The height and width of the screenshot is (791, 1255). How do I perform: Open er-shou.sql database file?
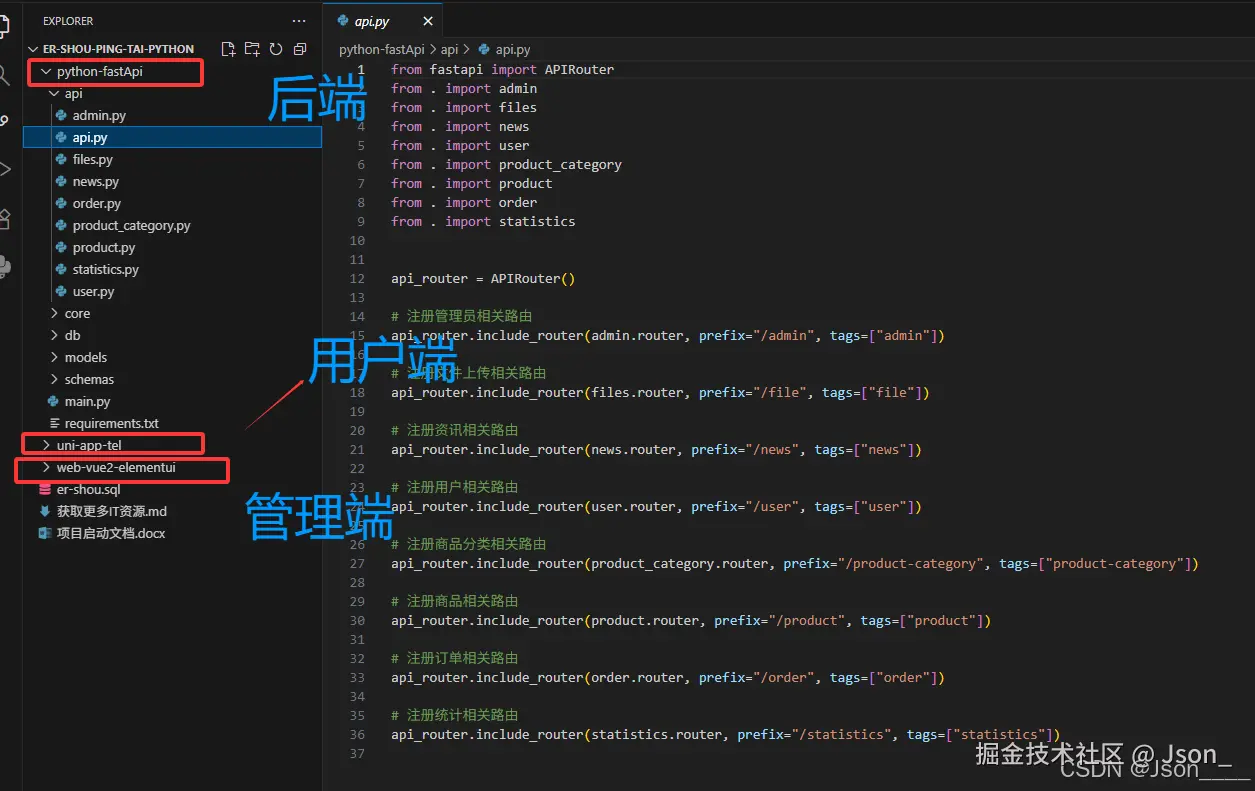coord(88,489)
